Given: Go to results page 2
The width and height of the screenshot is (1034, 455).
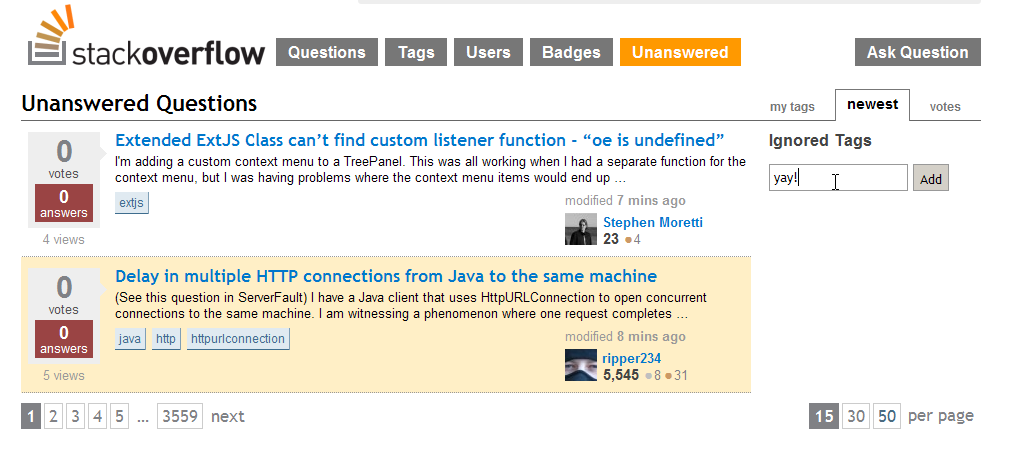Looking at the screenshot, I should (x=53, y=416).
